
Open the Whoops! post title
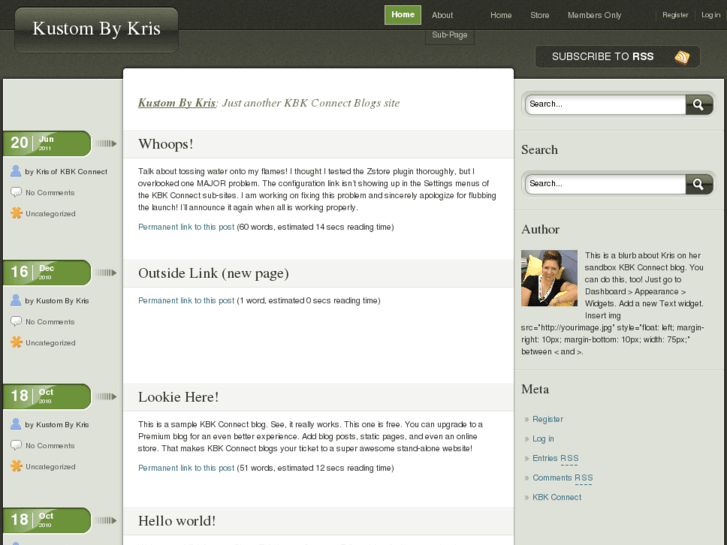tap(166, 144)
